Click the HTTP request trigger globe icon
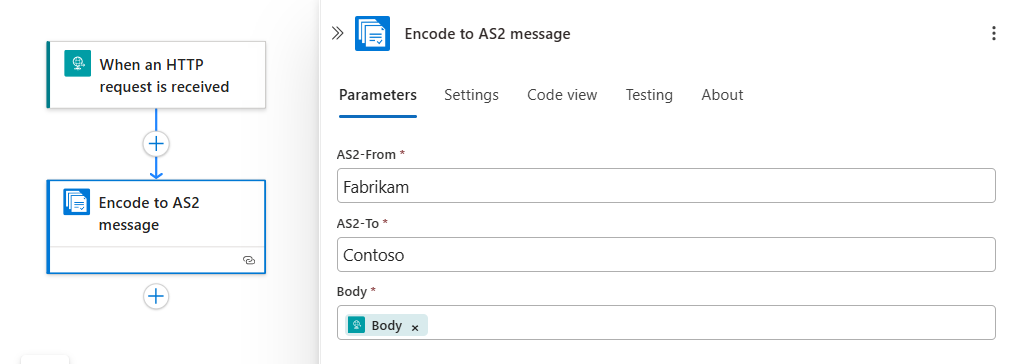 [x=77, y=63]
